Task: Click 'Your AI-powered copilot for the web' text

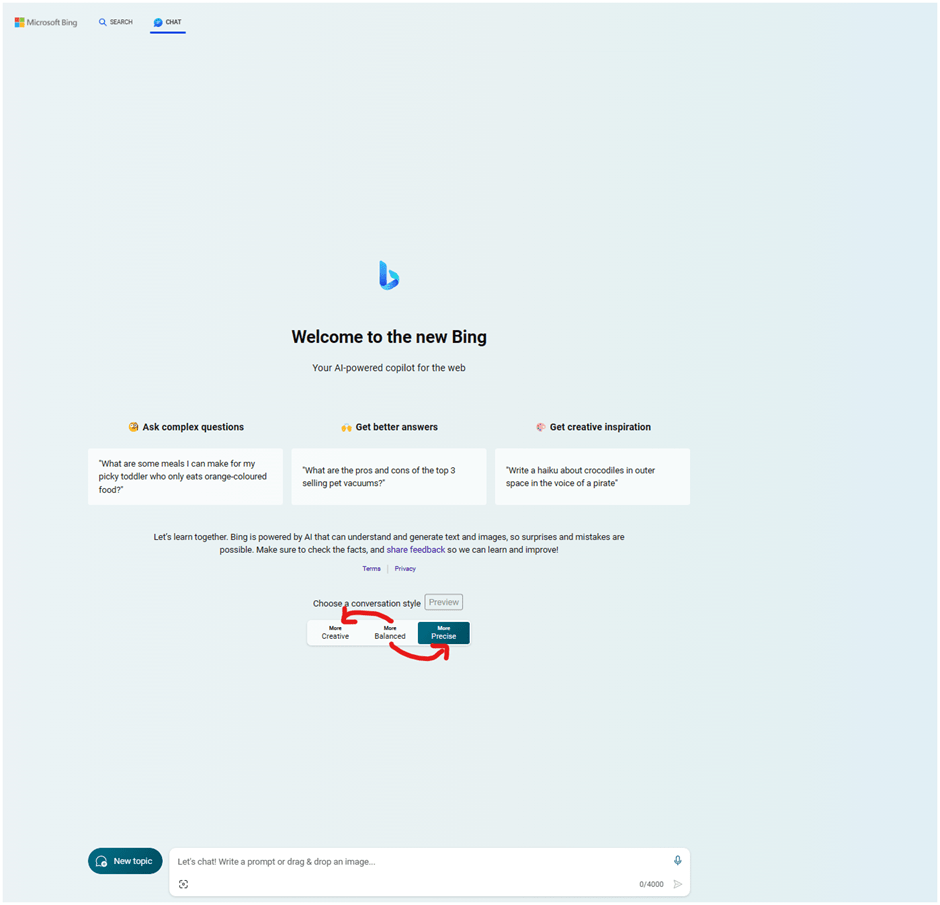Action: [x=388, y=367]
